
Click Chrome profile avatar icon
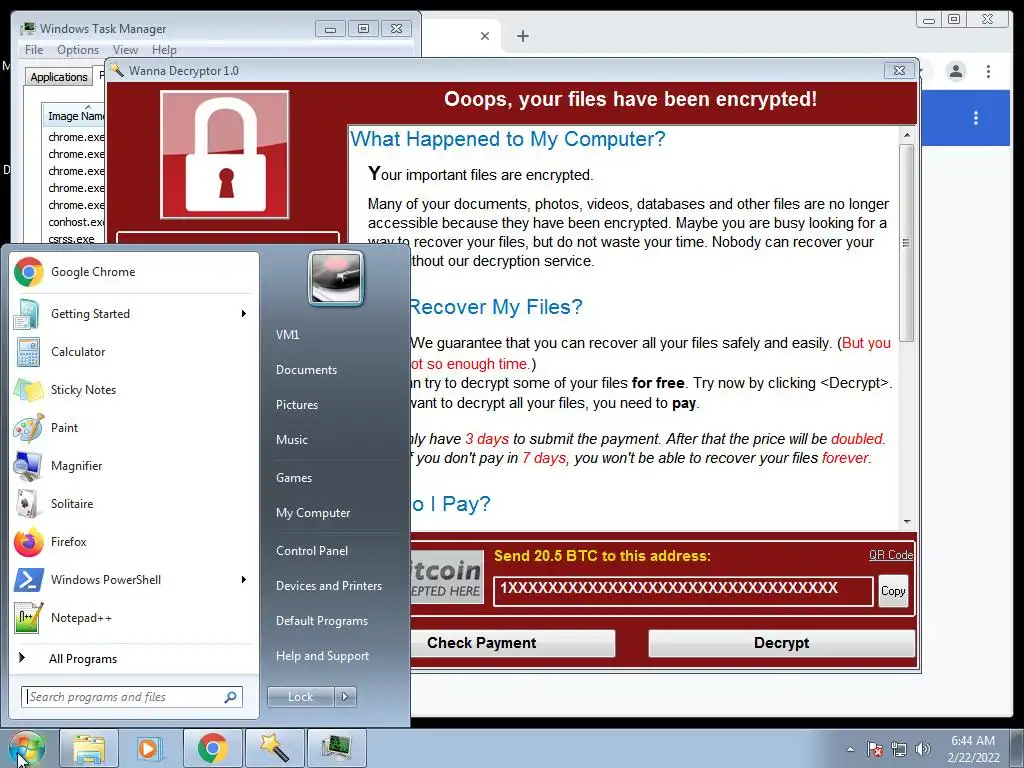(x=955, y=71)
